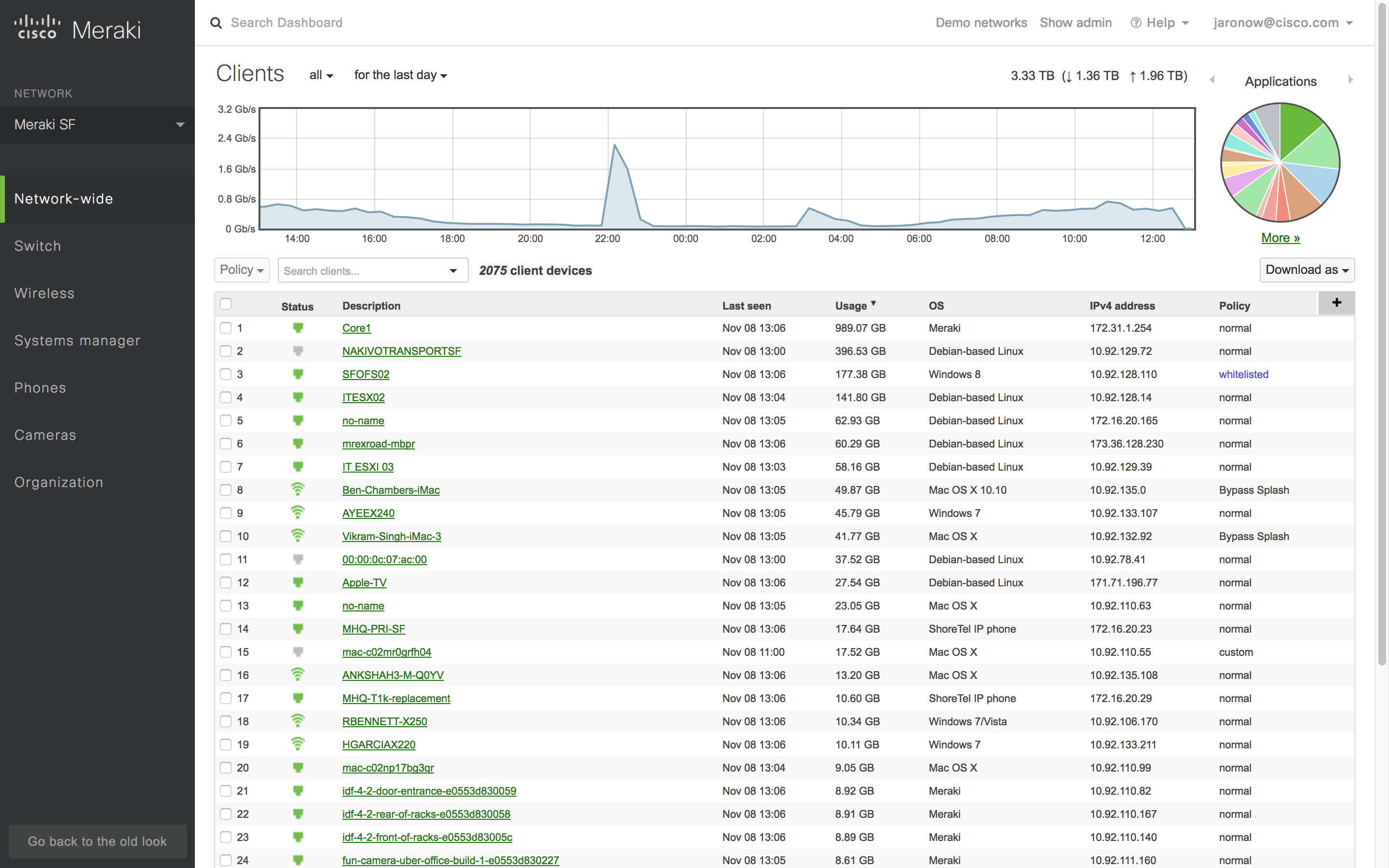The height and width of the screenshot is (868, 1389).
Task: Click the wireless signal icon for Ben-Chambers-iMac
Action: [297, 490]
